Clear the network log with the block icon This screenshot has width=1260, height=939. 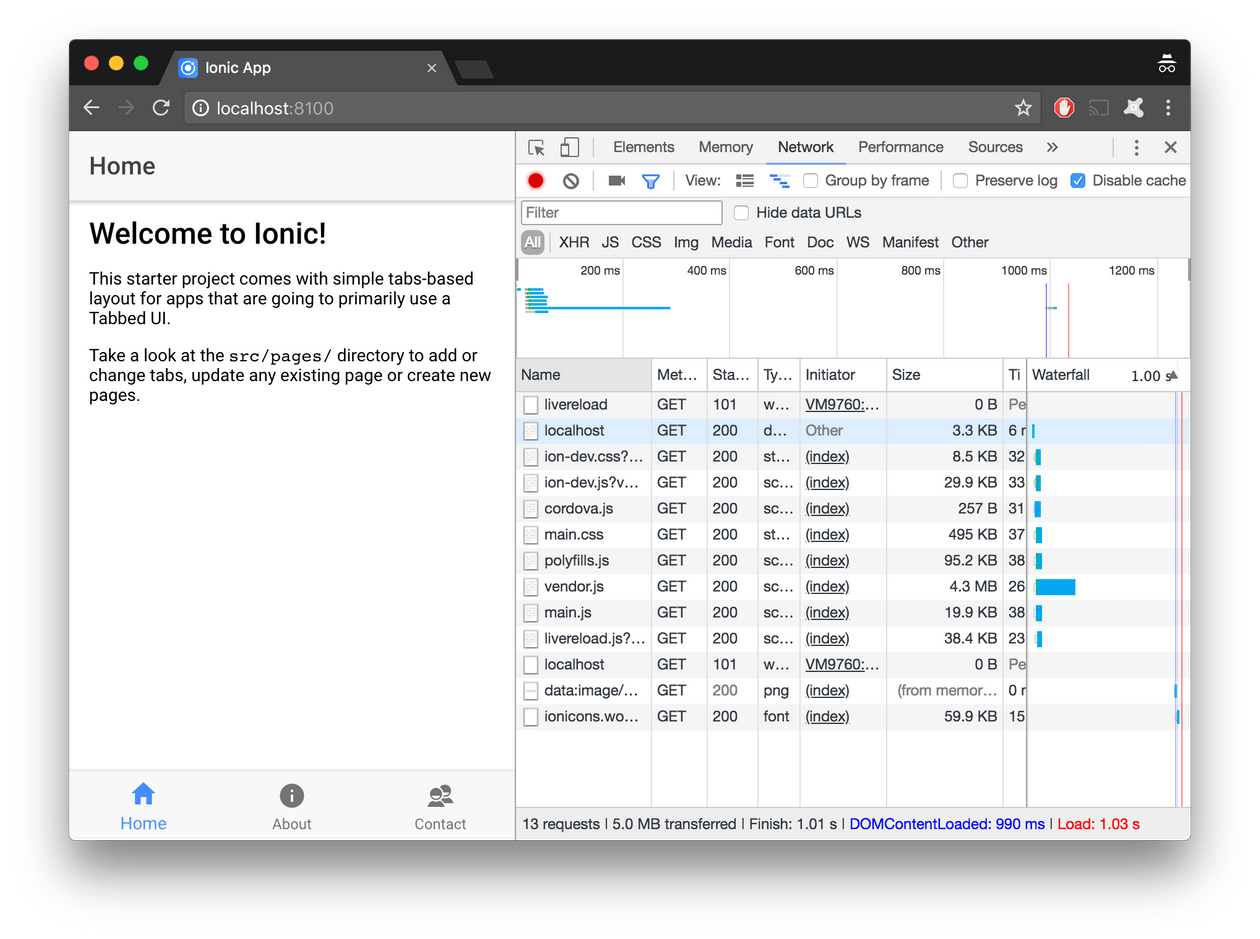[x=571, y=181]
